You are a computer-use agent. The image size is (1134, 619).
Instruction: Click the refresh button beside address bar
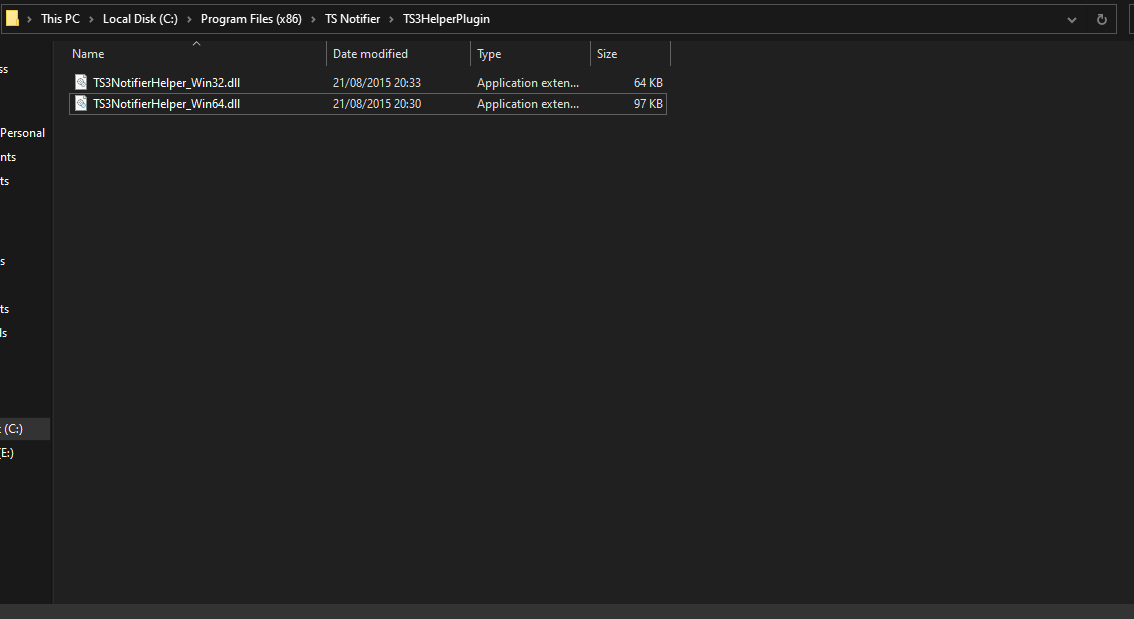point(1101,20)
